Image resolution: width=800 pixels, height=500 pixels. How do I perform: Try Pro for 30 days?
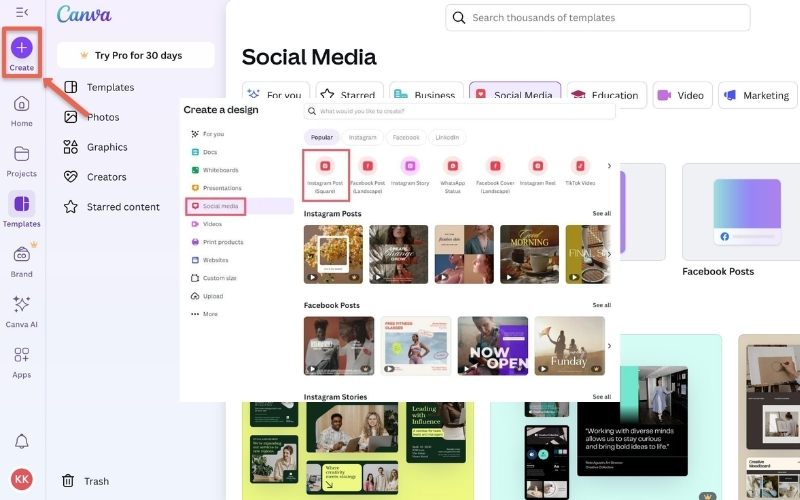tap(136, 55)
